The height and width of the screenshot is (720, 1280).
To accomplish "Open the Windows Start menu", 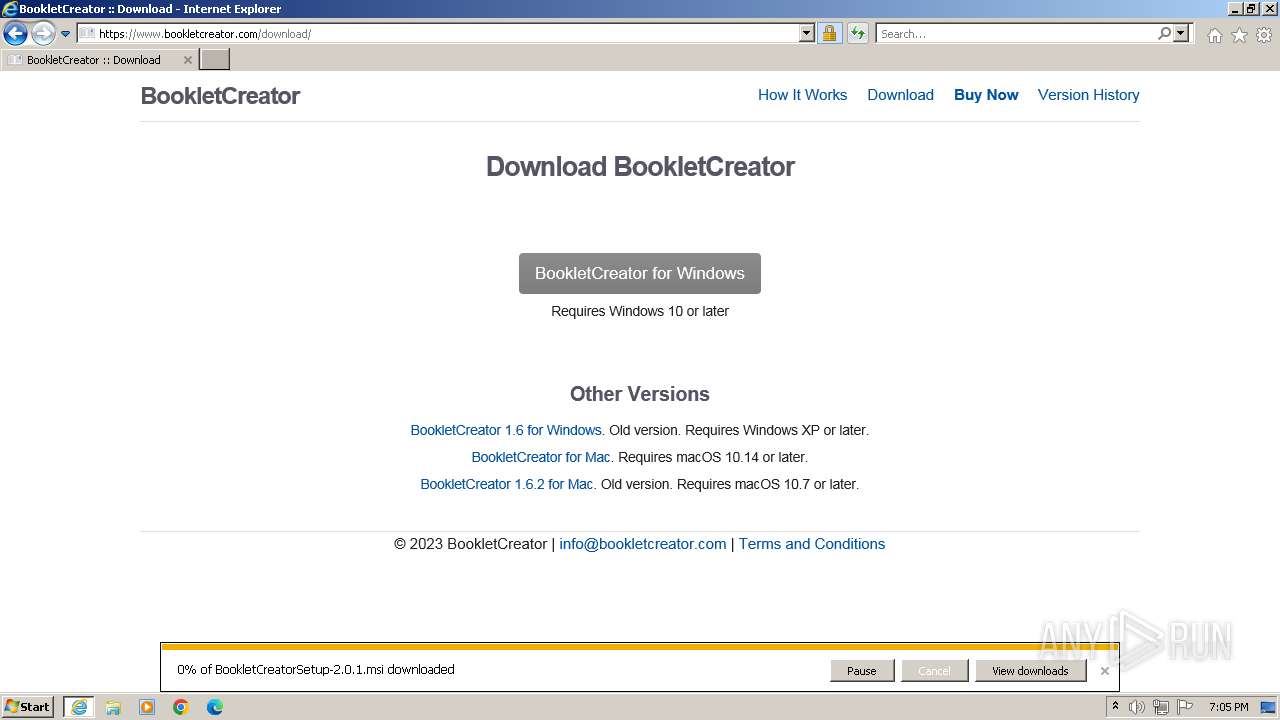I will (28, 707).
